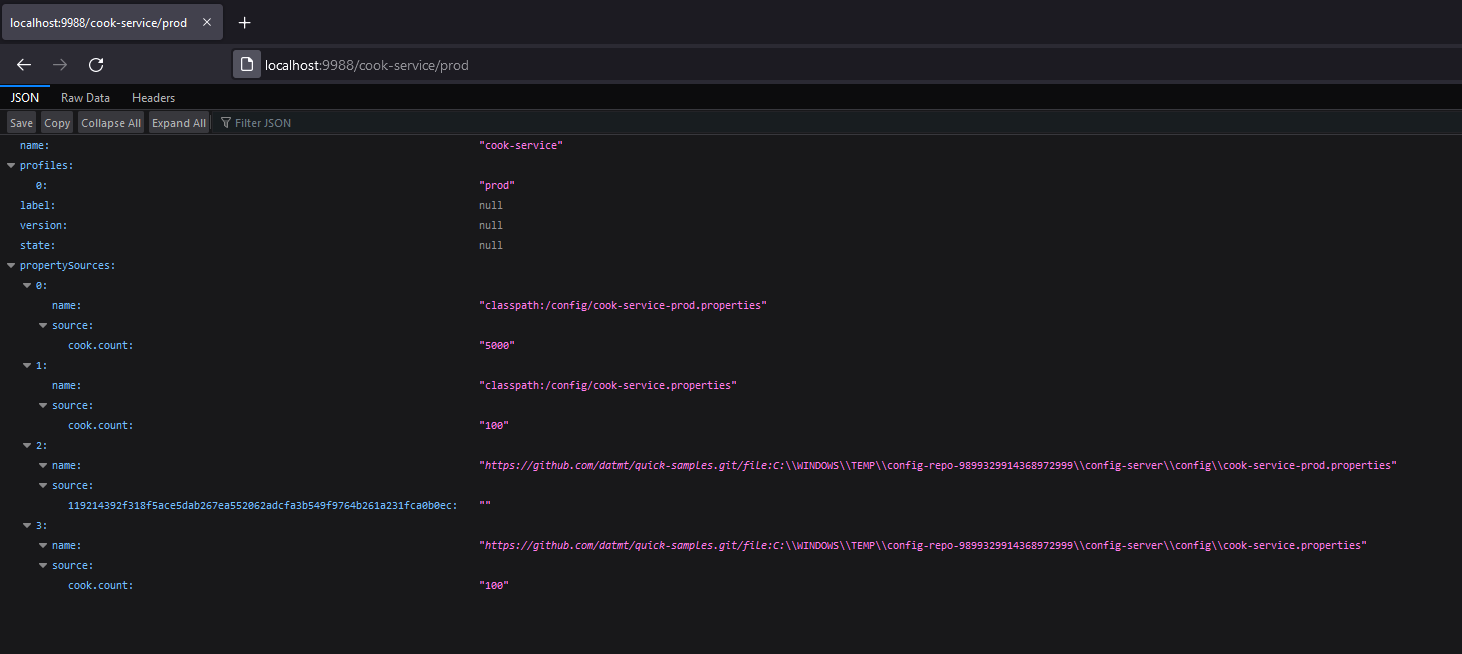The image size is (1462, 654).
Task: Switch to the Raw Data tab
Action: point(84,97)
